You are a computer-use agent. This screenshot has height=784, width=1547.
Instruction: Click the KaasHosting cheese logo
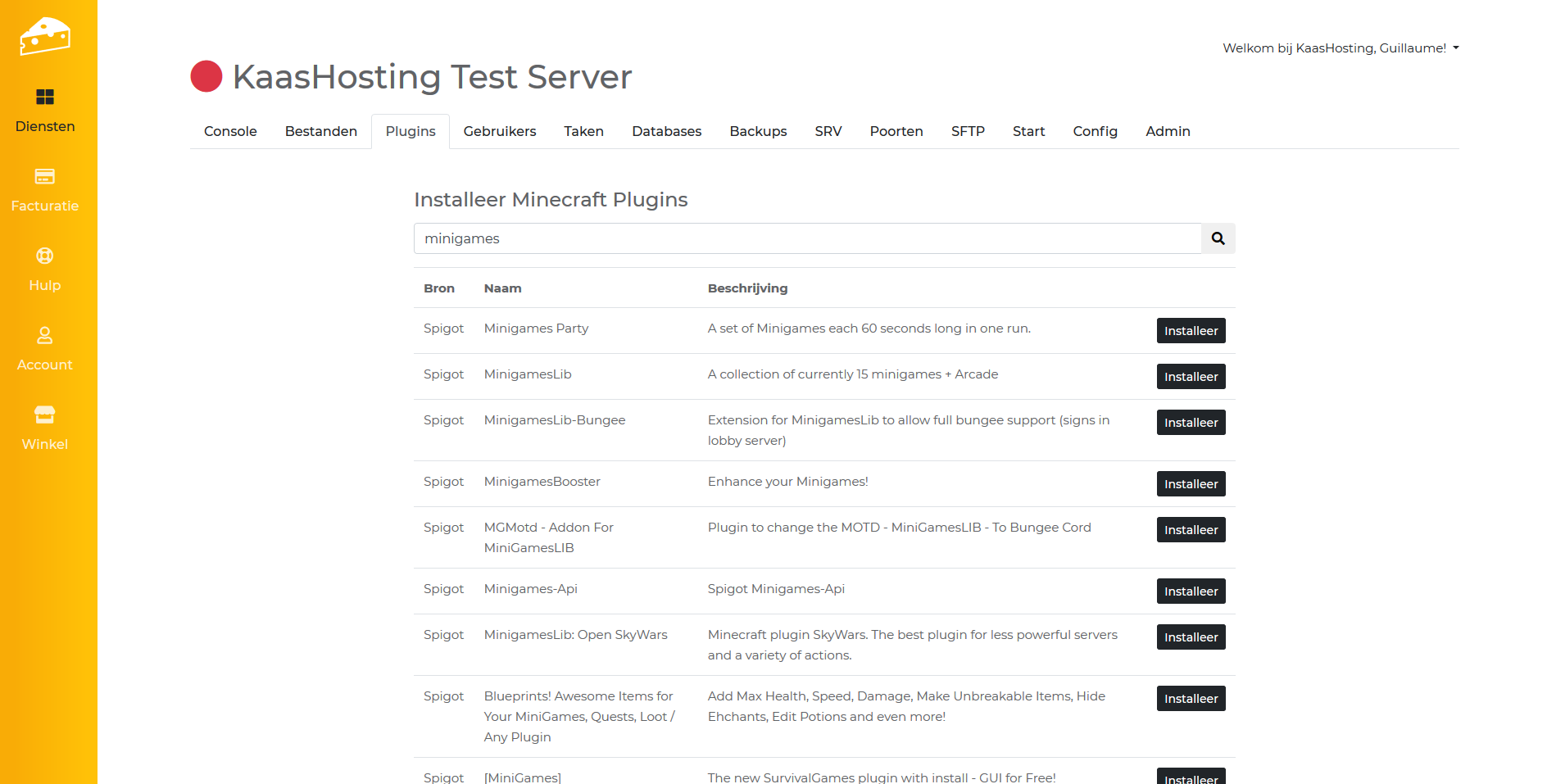(x=45, y=36)
